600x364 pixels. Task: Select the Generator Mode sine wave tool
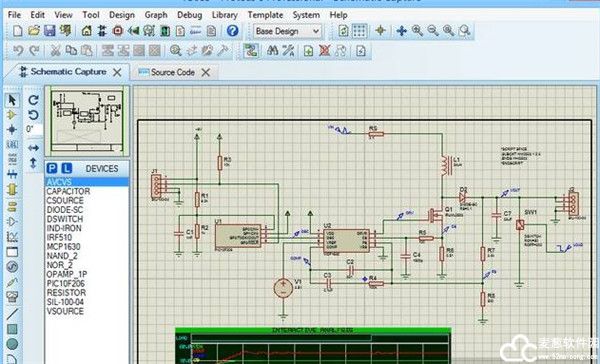point(12,267)
